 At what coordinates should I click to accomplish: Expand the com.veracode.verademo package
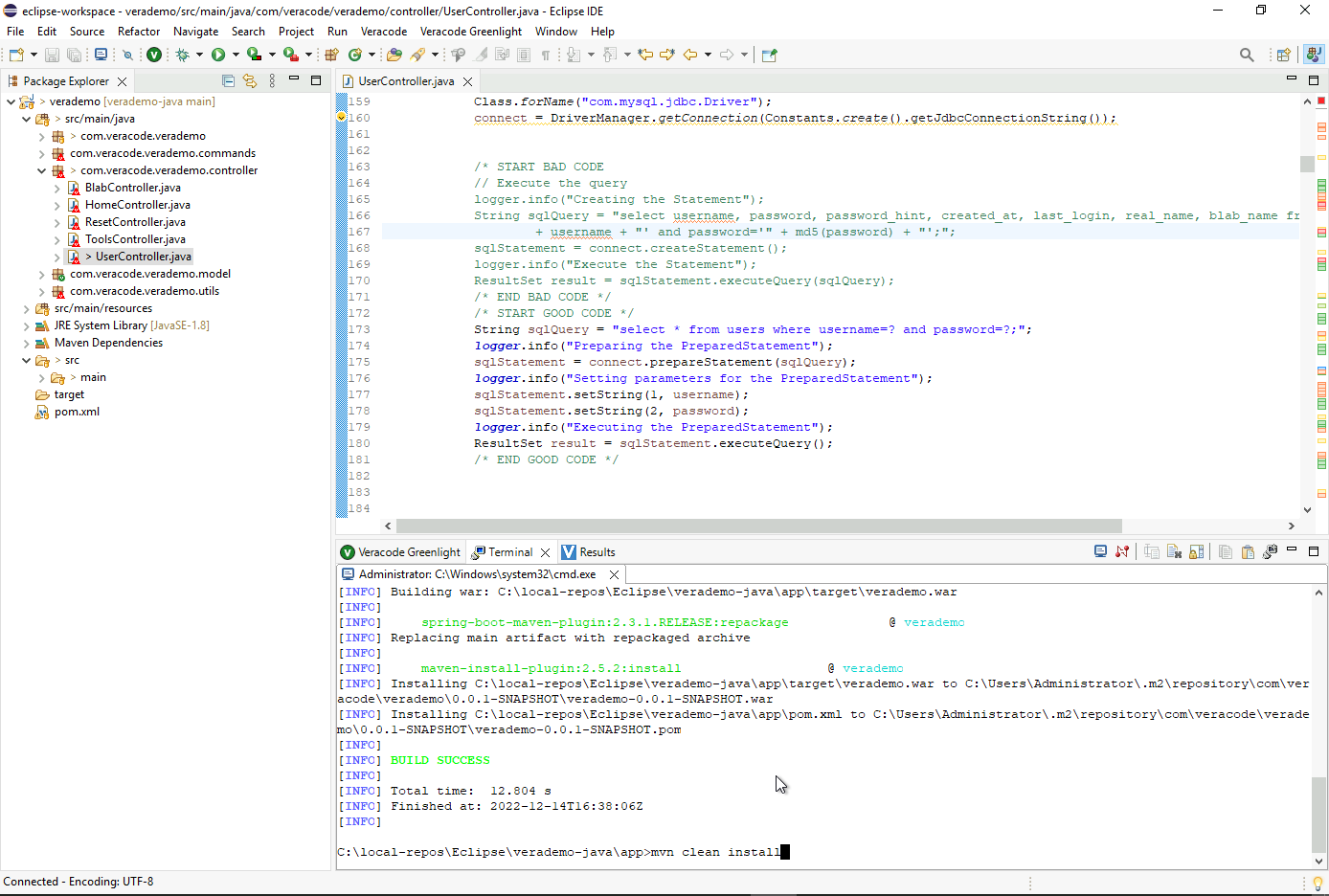pyautogui.click(x=42, y=136)
